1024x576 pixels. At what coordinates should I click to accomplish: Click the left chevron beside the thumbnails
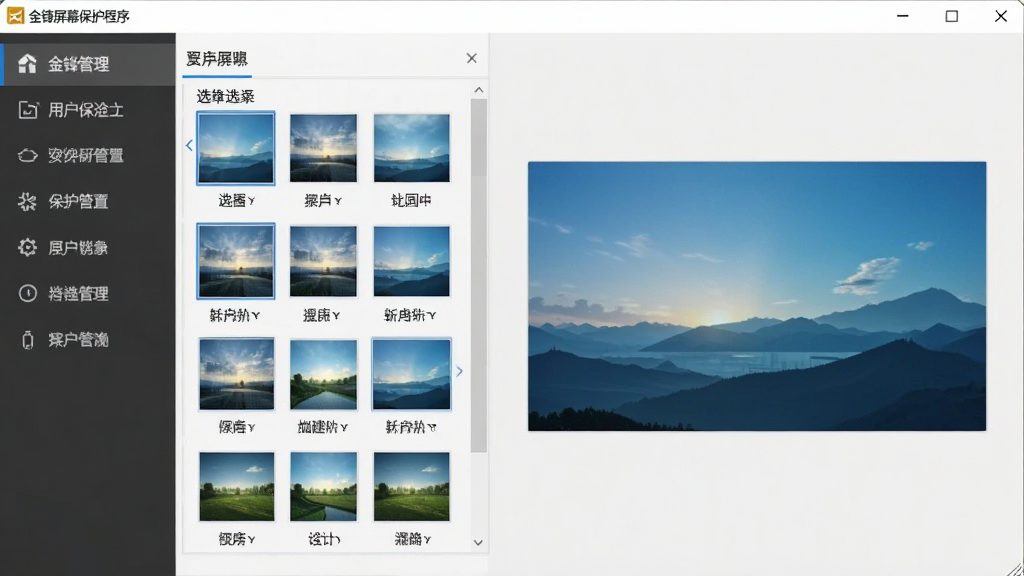point(189,145)
